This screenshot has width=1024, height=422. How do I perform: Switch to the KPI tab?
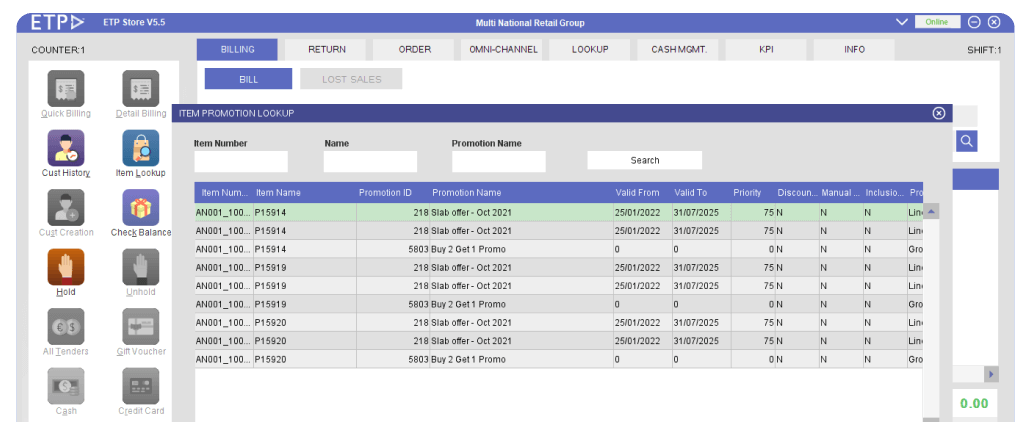click(767, 50)
